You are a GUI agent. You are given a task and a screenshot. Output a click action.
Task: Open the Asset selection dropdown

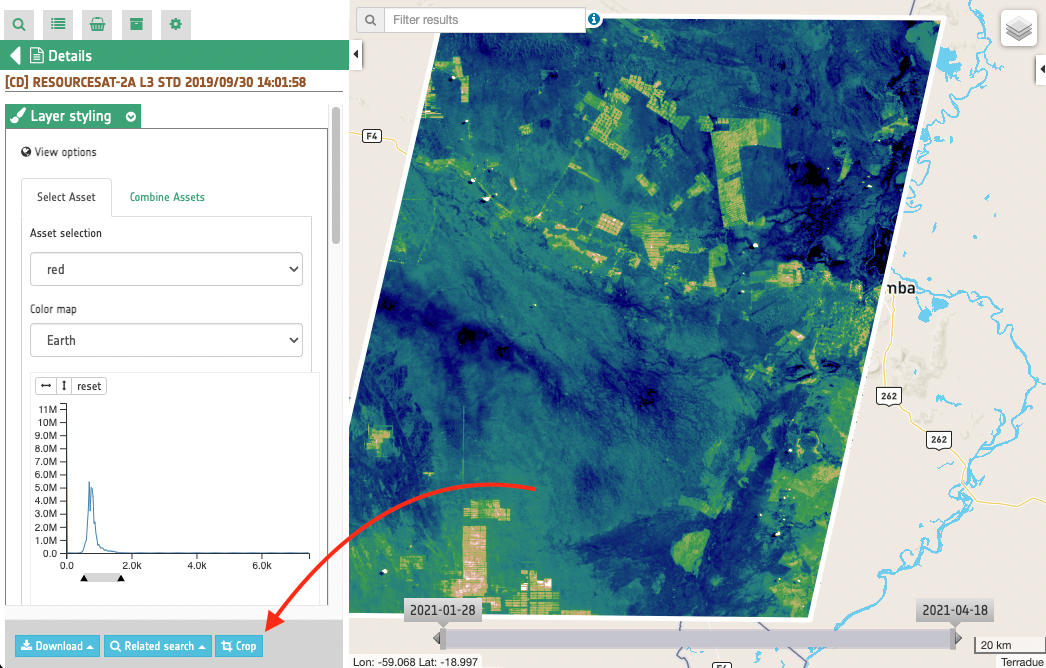click(x=166, y=269)
